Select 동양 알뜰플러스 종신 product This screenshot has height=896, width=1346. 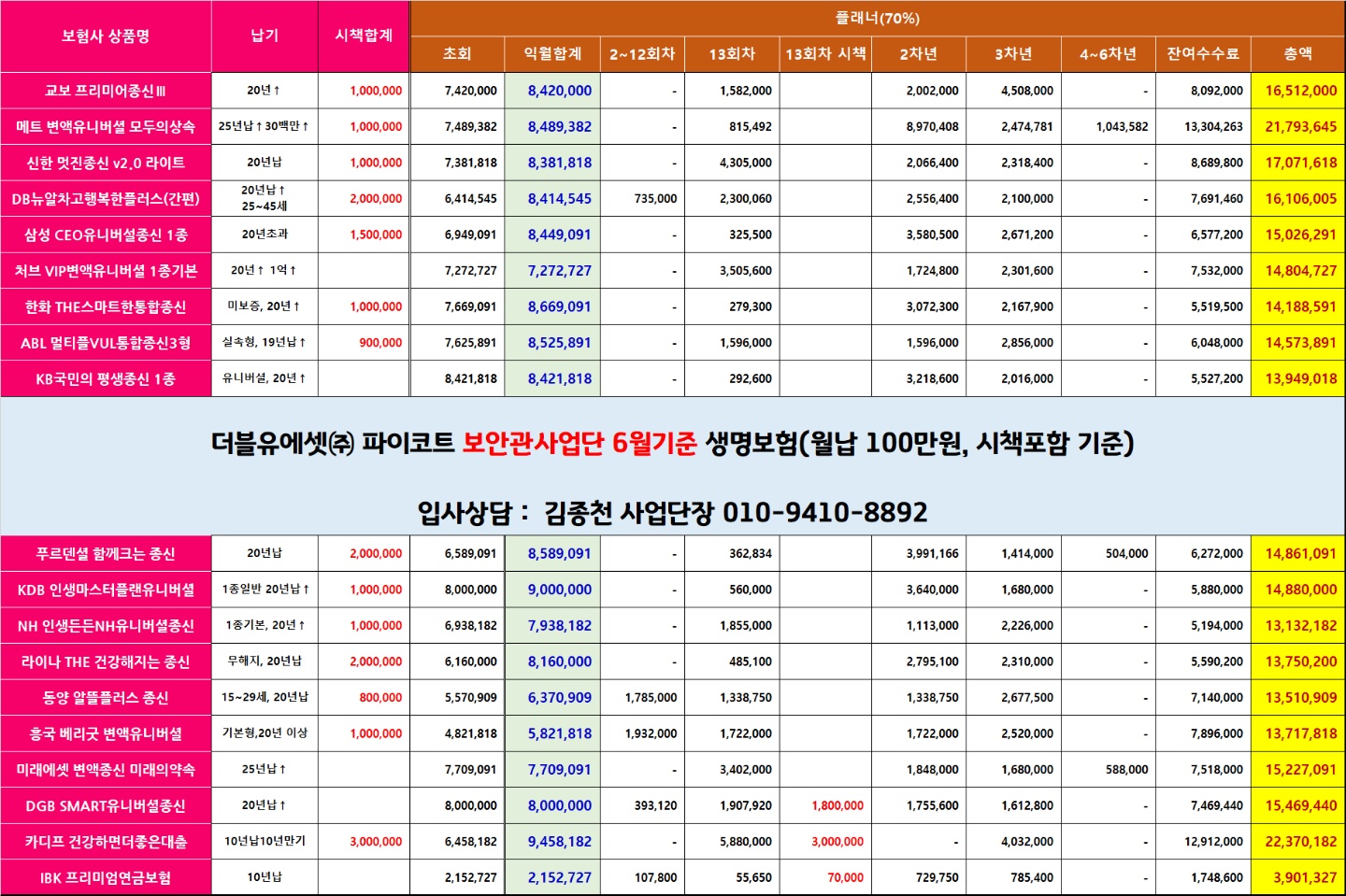(x=106, y=697)
